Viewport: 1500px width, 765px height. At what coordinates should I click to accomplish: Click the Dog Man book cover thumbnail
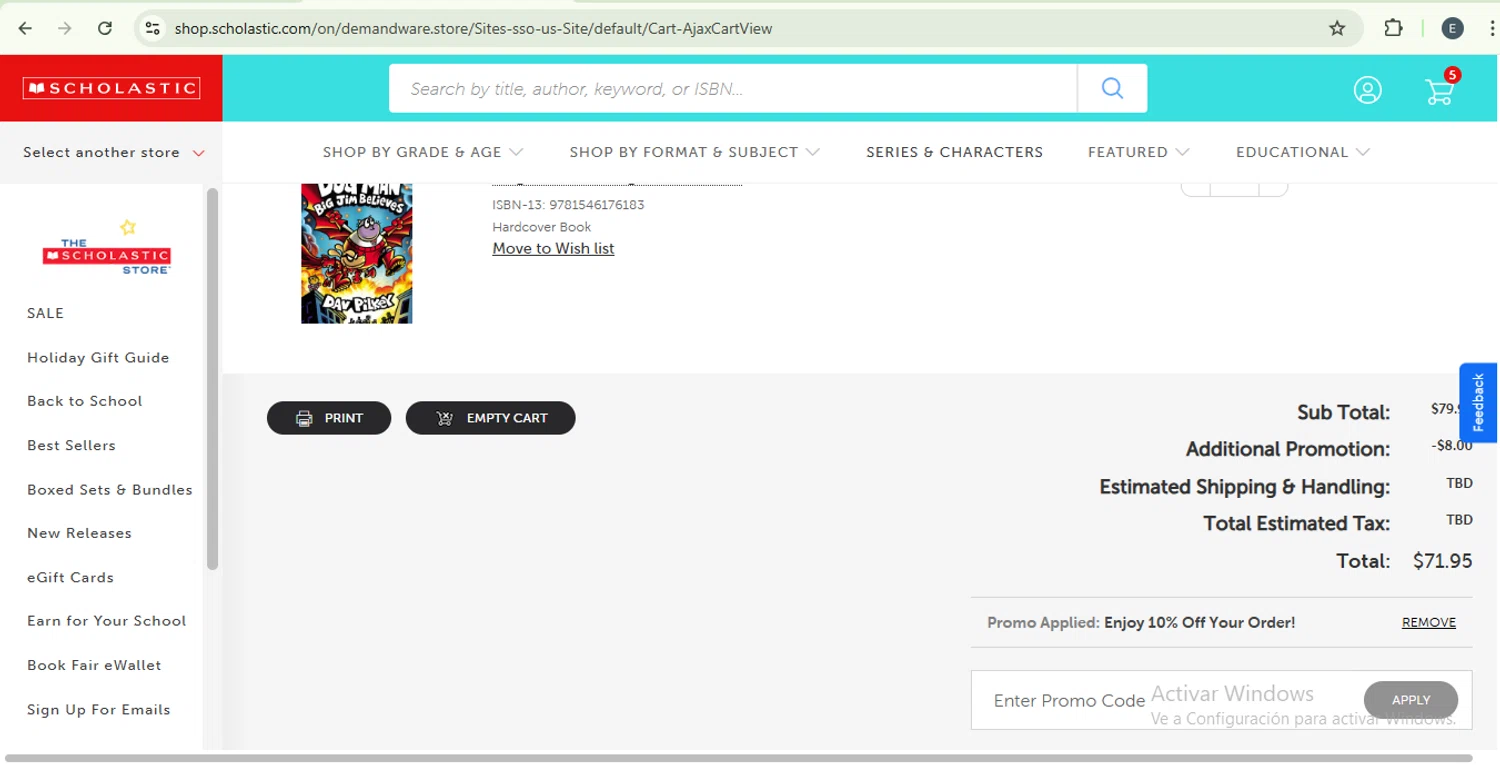click(357, 252)
